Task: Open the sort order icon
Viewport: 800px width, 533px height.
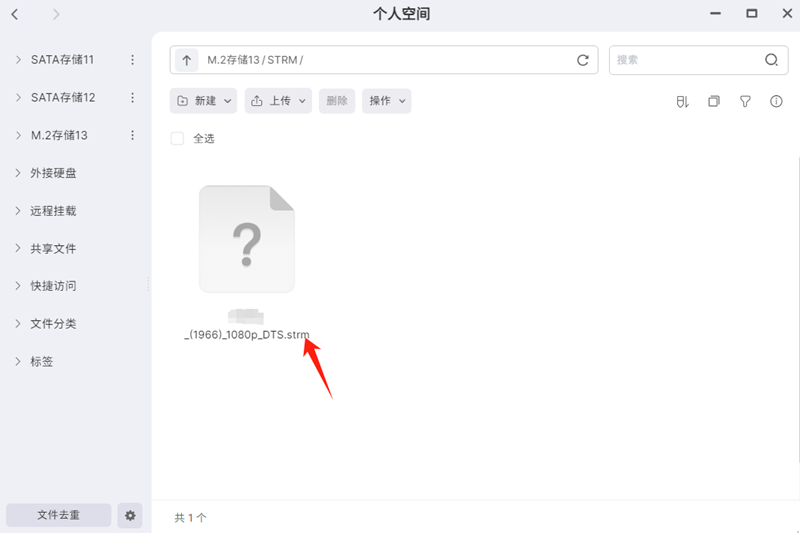Action: coord(683,101)
